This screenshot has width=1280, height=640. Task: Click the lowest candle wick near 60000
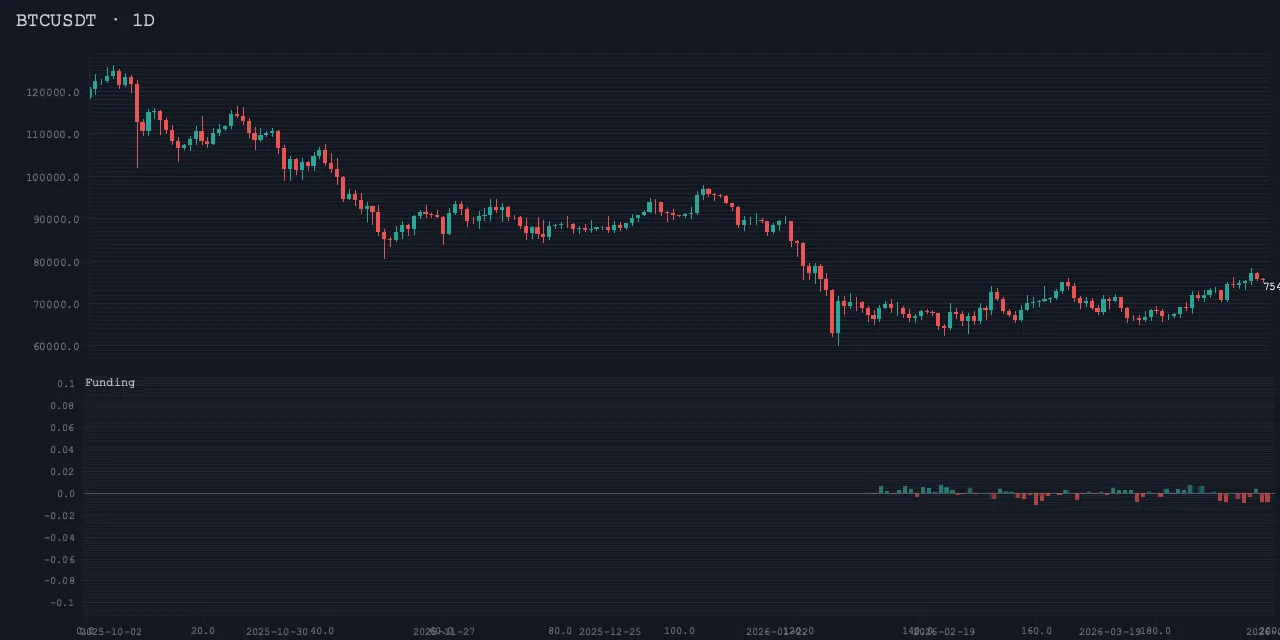click(838, 340)
